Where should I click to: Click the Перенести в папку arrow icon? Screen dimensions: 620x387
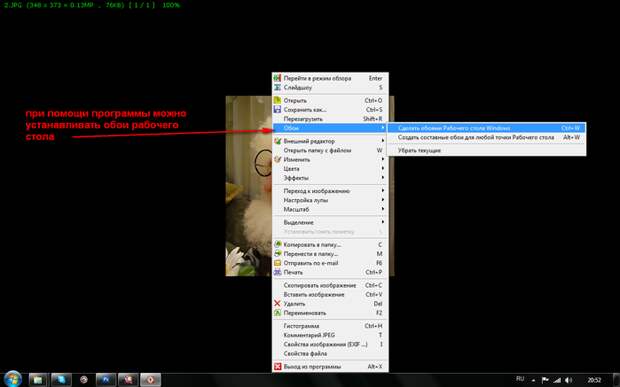[x=278, y=253]
